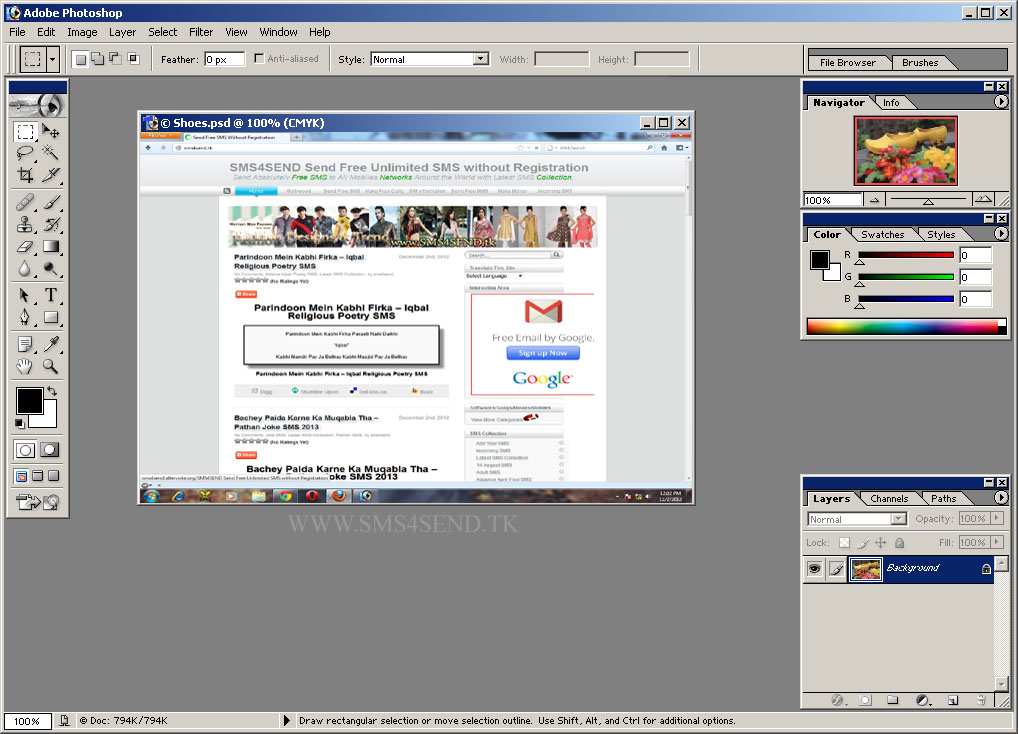1018x734 pixels.
Task: Hide the Background layer with eye icon
Action: tap(814, 569)
